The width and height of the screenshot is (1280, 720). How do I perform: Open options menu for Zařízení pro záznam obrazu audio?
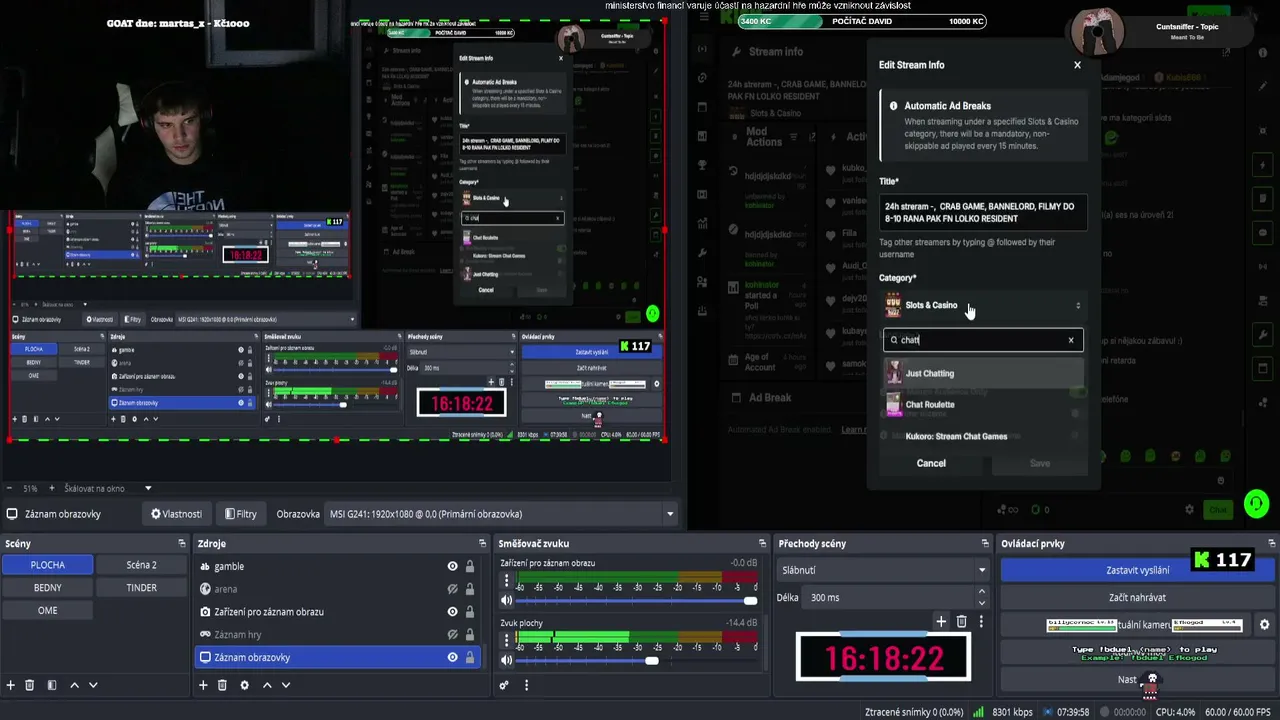pos(506,580)
